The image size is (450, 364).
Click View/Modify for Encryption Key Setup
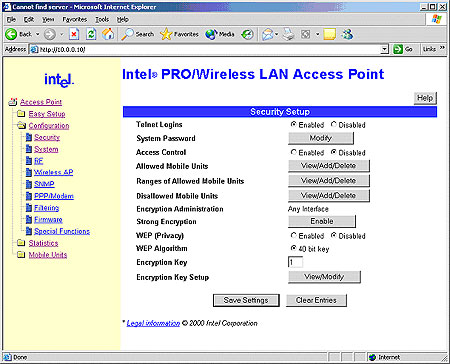point(324,277)
